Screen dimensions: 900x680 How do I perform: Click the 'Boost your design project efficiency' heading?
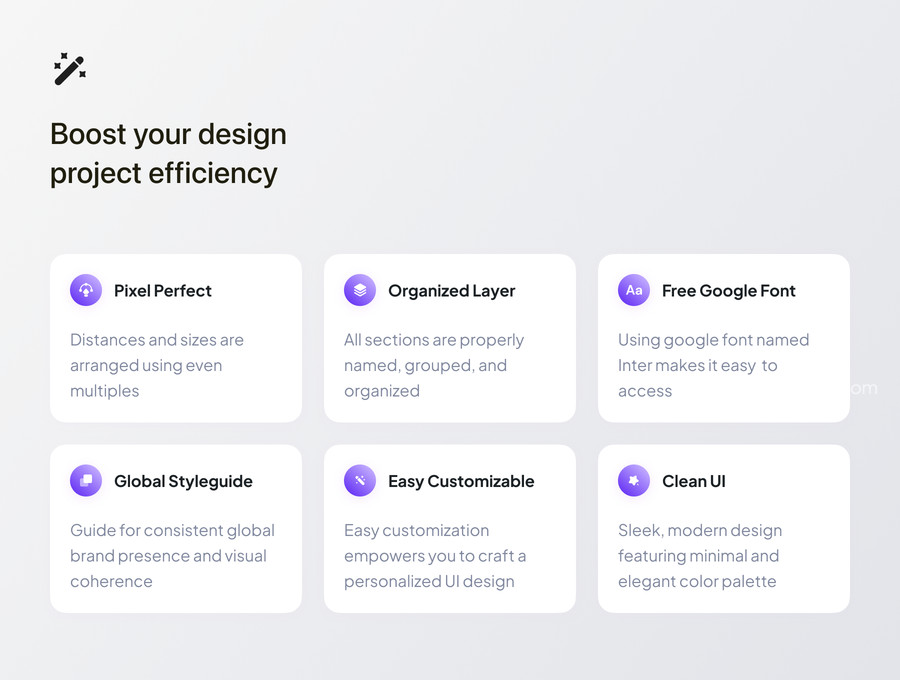pyautogui.click(x=168, y=154)
